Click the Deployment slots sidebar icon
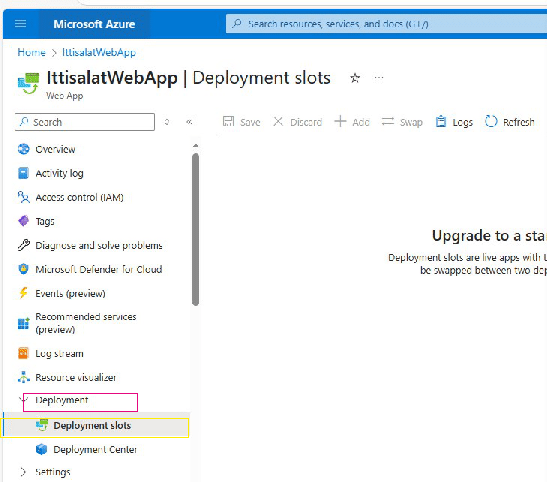This screenshot has width=547, height=482. [x=42, y=425]
